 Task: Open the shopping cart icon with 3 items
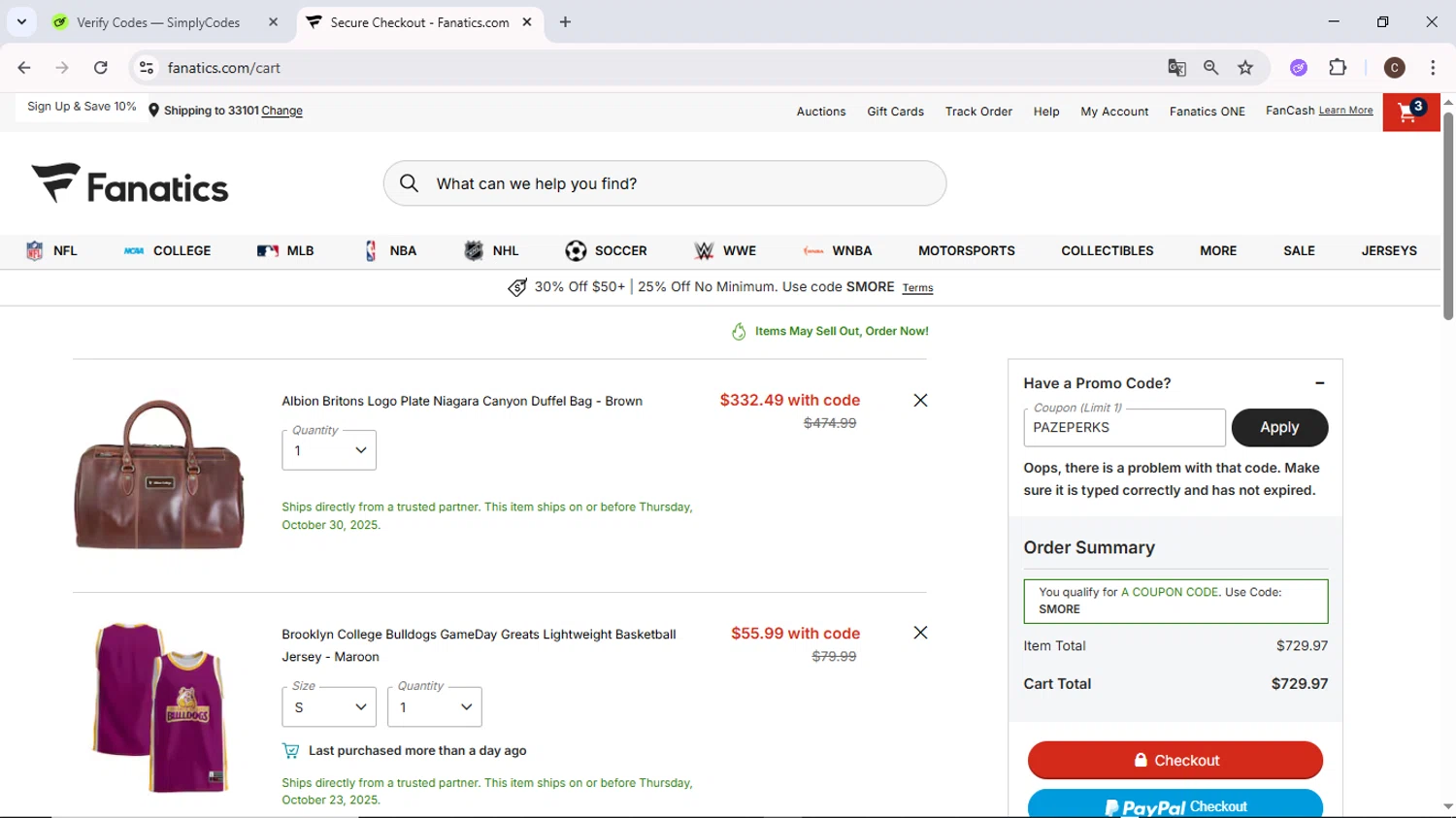click(x=1410, y=112)
